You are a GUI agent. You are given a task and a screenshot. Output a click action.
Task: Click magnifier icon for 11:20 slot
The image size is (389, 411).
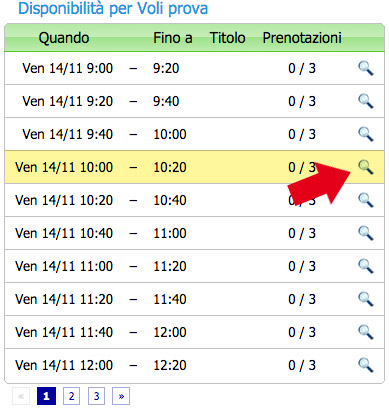coord(366,299)
